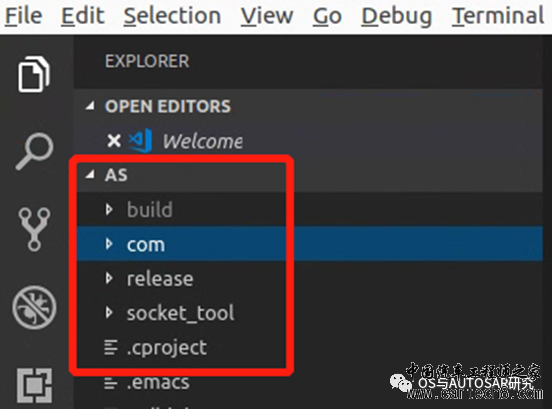Open the Terminal menu
This screenshot has width=552, height=409.
coord(498,16)
